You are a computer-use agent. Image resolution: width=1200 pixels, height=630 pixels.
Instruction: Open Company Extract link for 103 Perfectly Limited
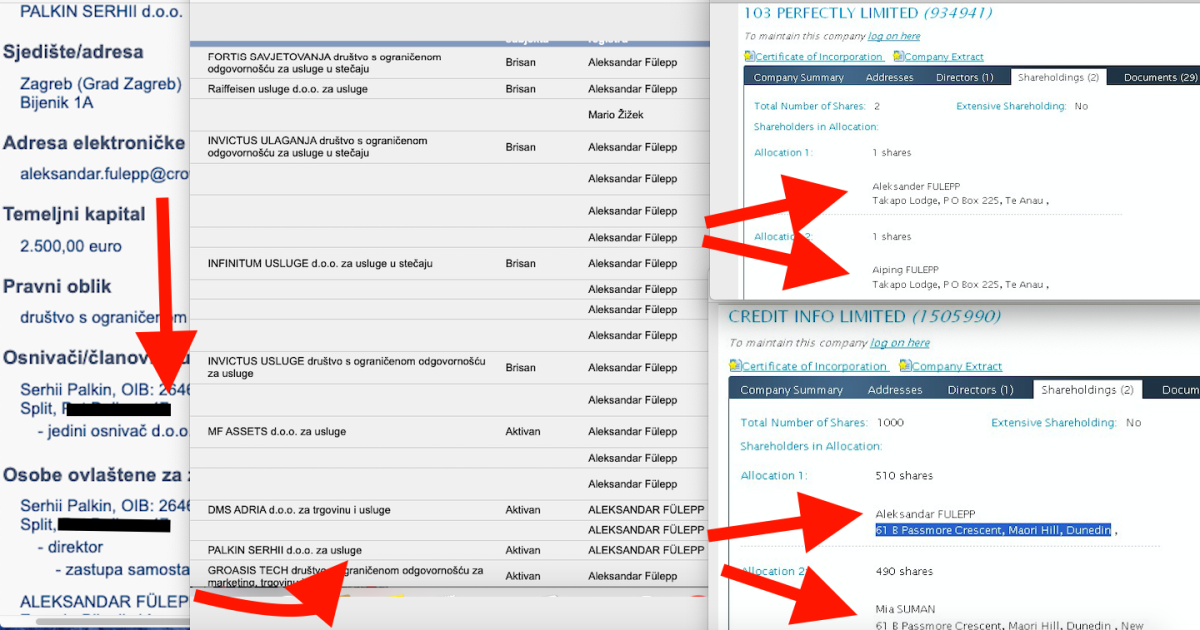(x=944, y=57)
